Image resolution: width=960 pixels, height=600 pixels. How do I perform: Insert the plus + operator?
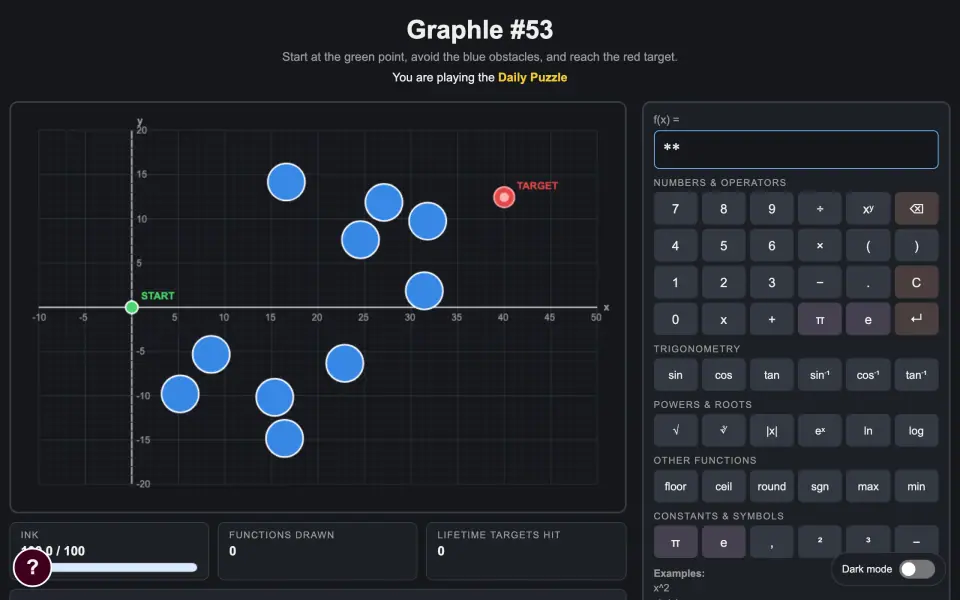[771, 319]
